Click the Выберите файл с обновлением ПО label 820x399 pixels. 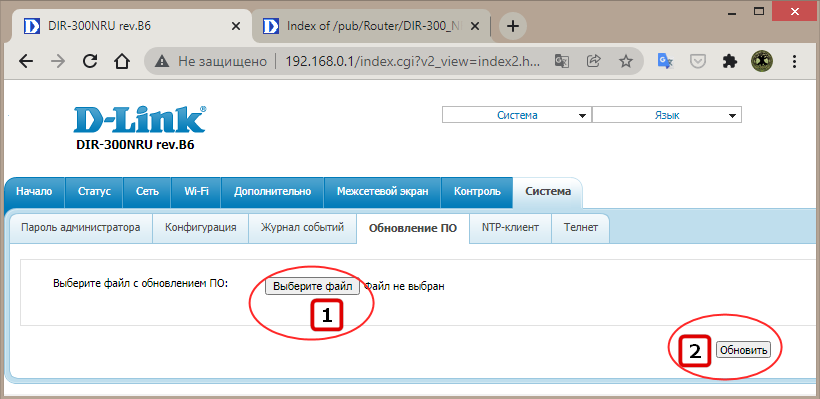coord(141,283)
